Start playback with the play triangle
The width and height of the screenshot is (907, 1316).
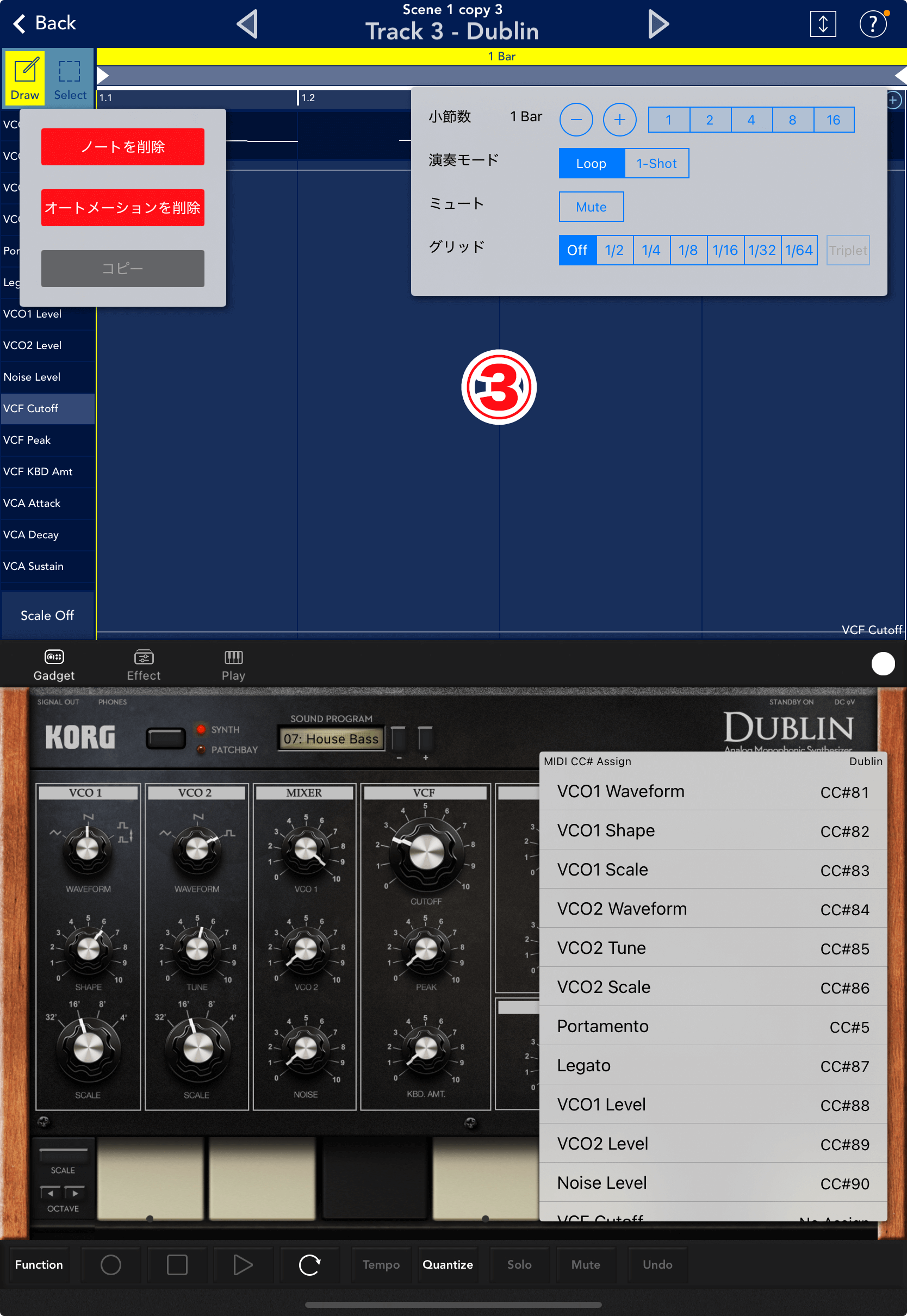(243, 1264)
